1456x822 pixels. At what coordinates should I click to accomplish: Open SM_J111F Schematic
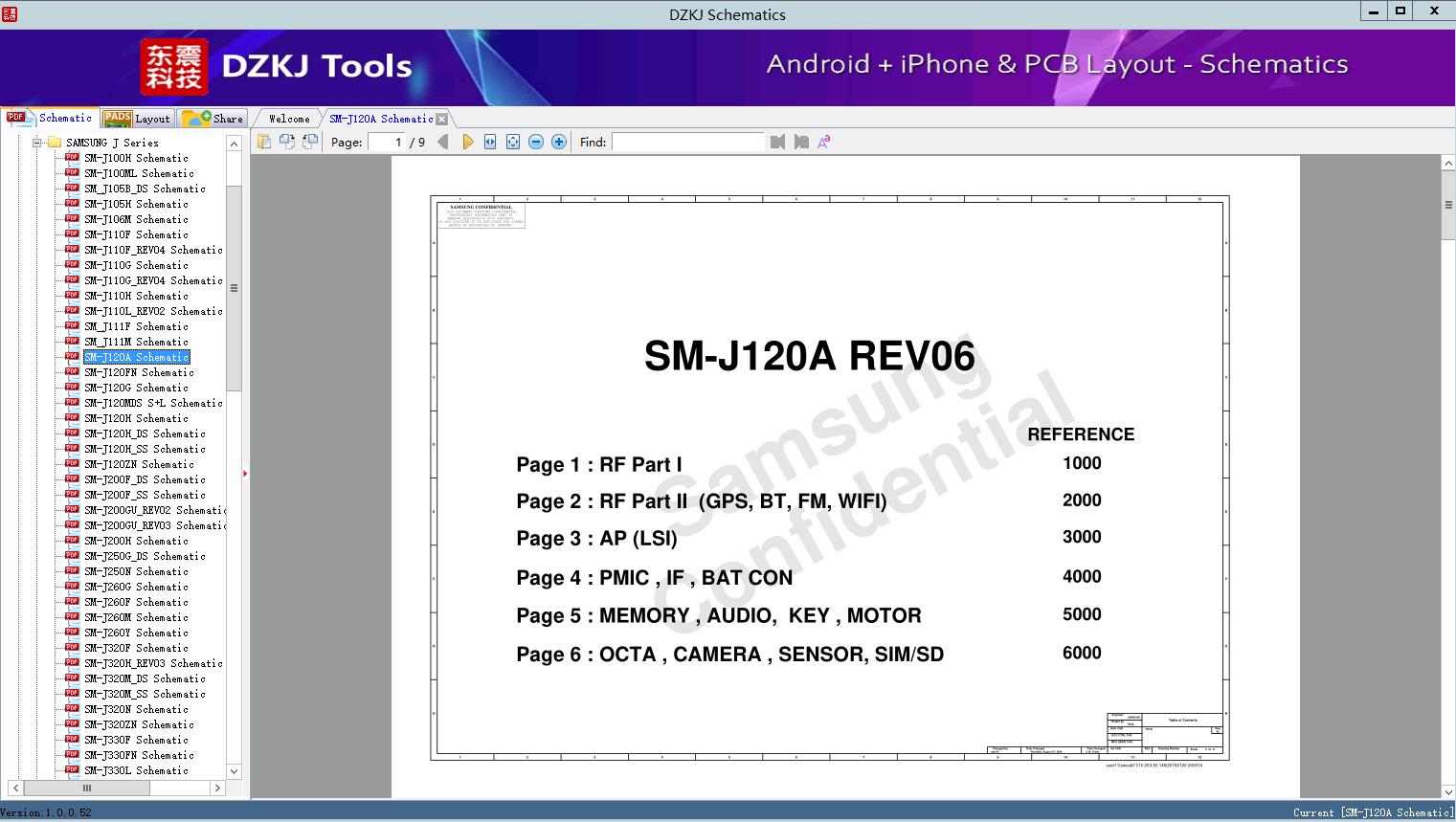[x=136, y=326]
